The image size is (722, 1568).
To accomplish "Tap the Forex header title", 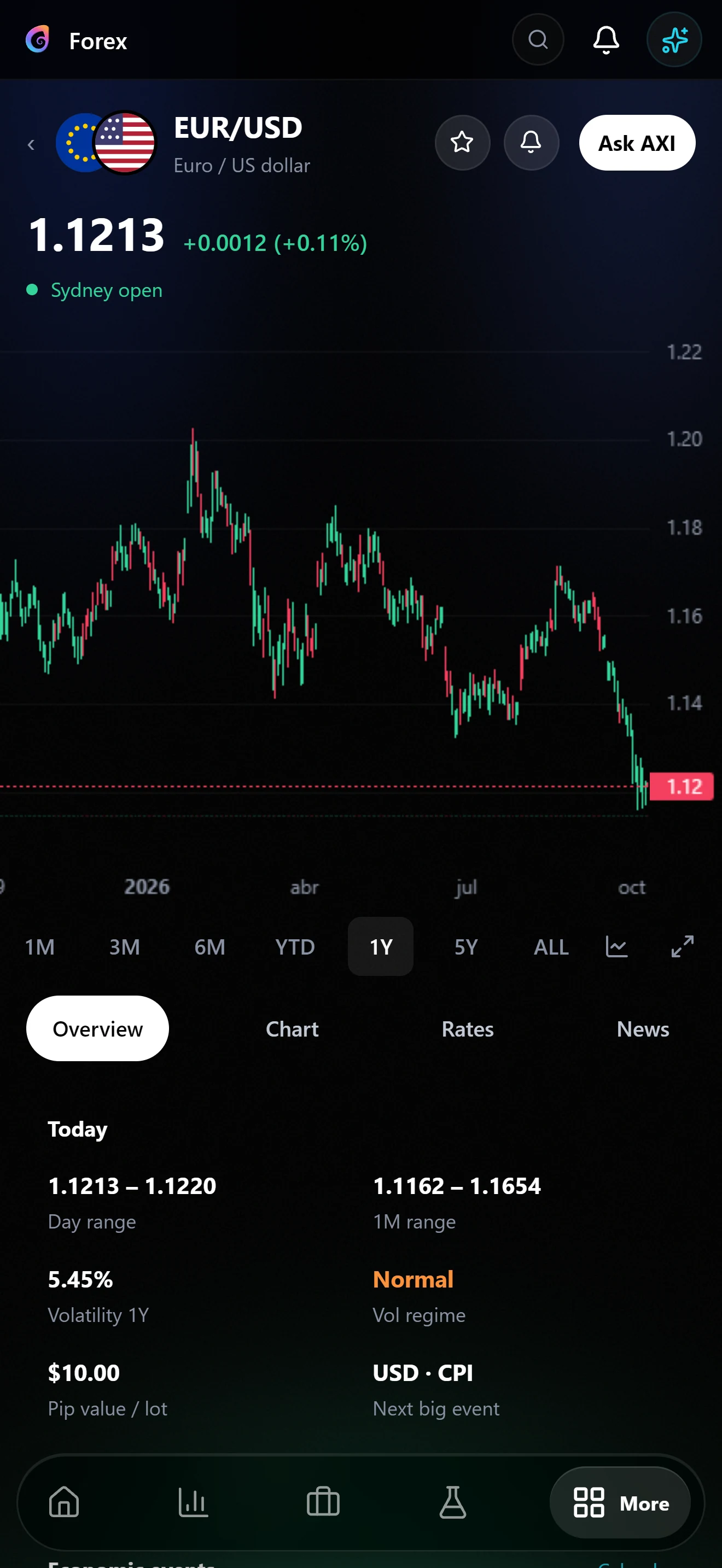I will point(98,42).
